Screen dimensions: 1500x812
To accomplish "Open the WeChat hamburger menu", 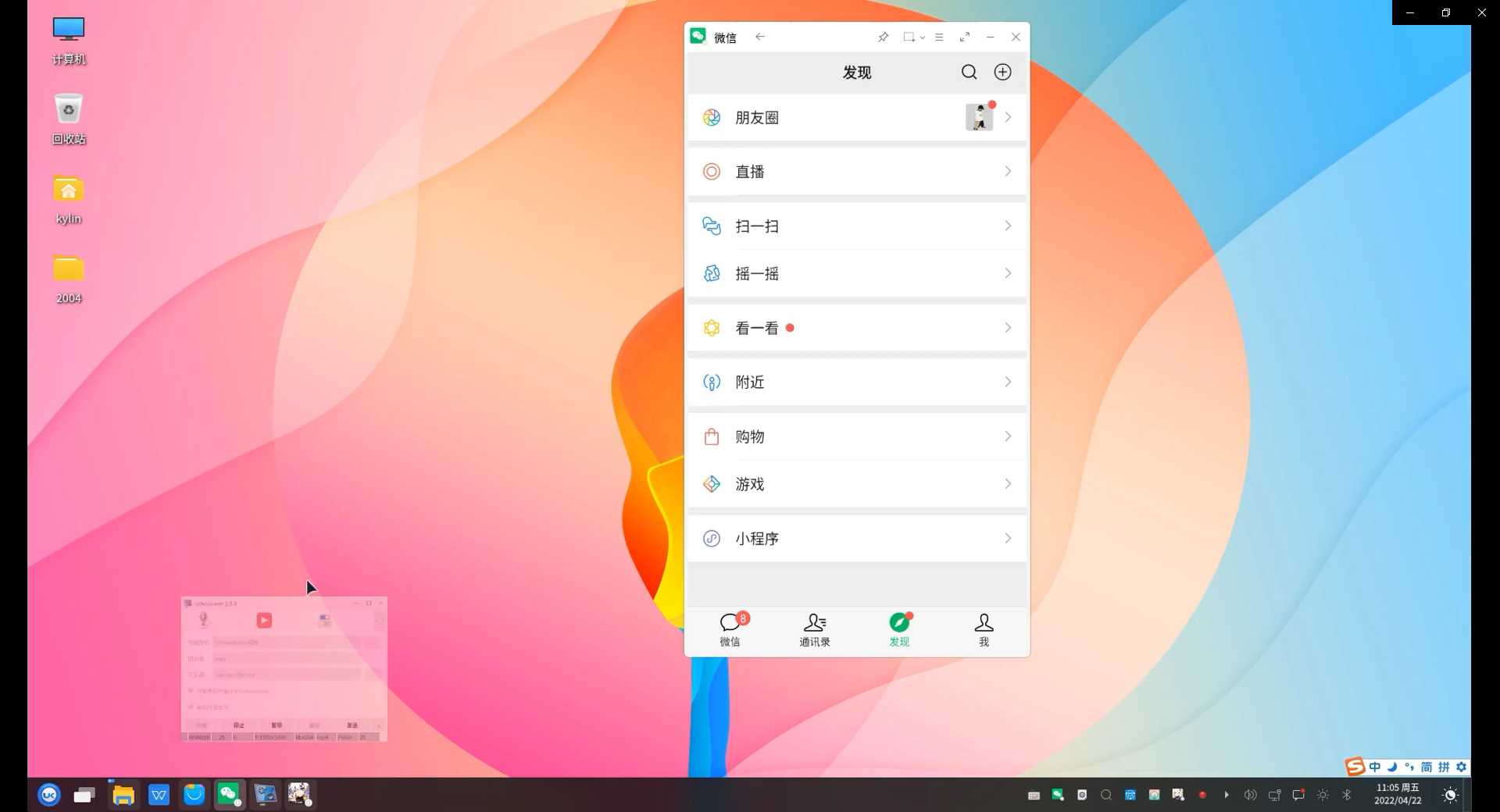I will (939, 37).
